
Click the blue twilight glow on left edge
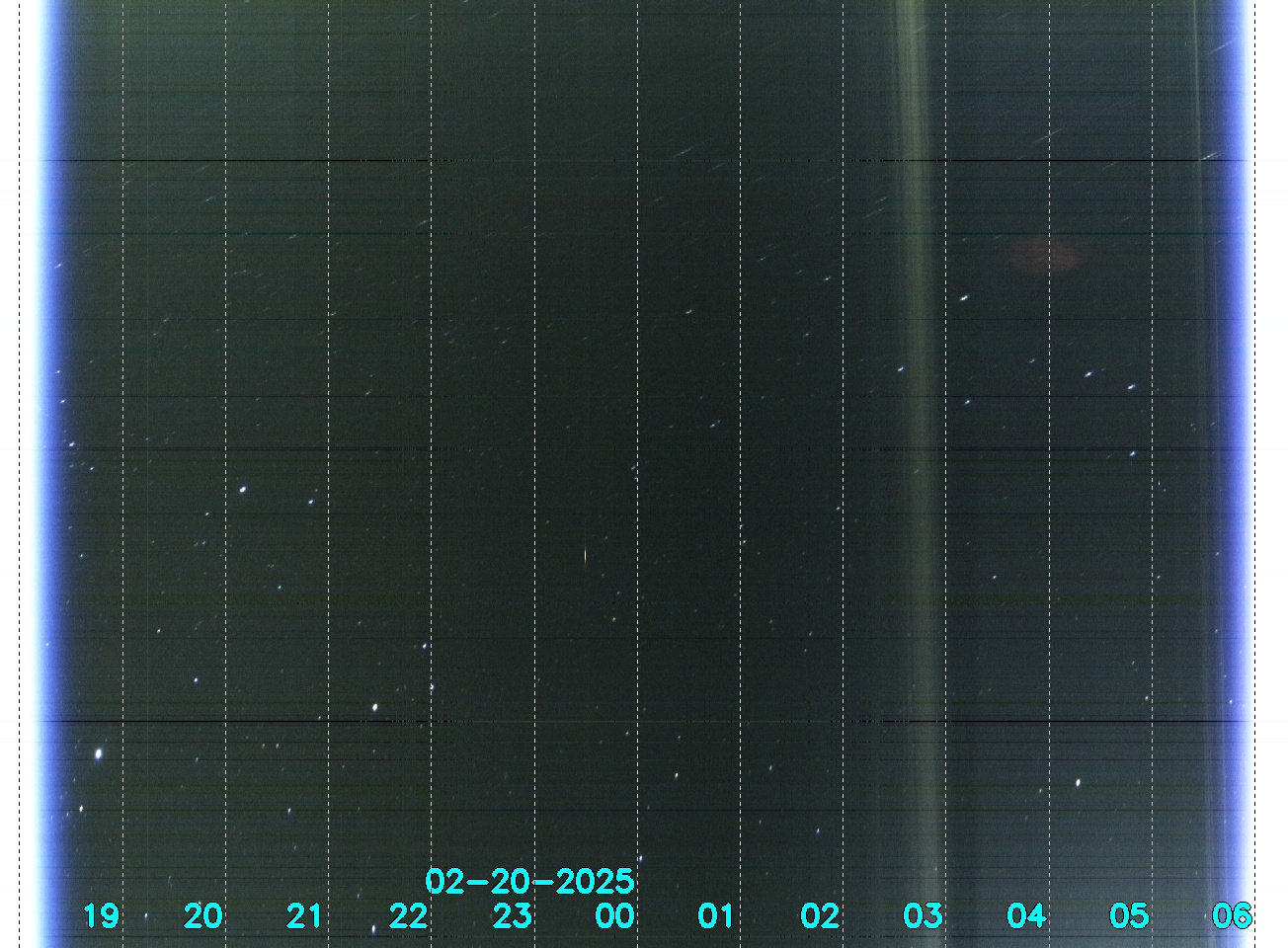click(x=47, y=474)
